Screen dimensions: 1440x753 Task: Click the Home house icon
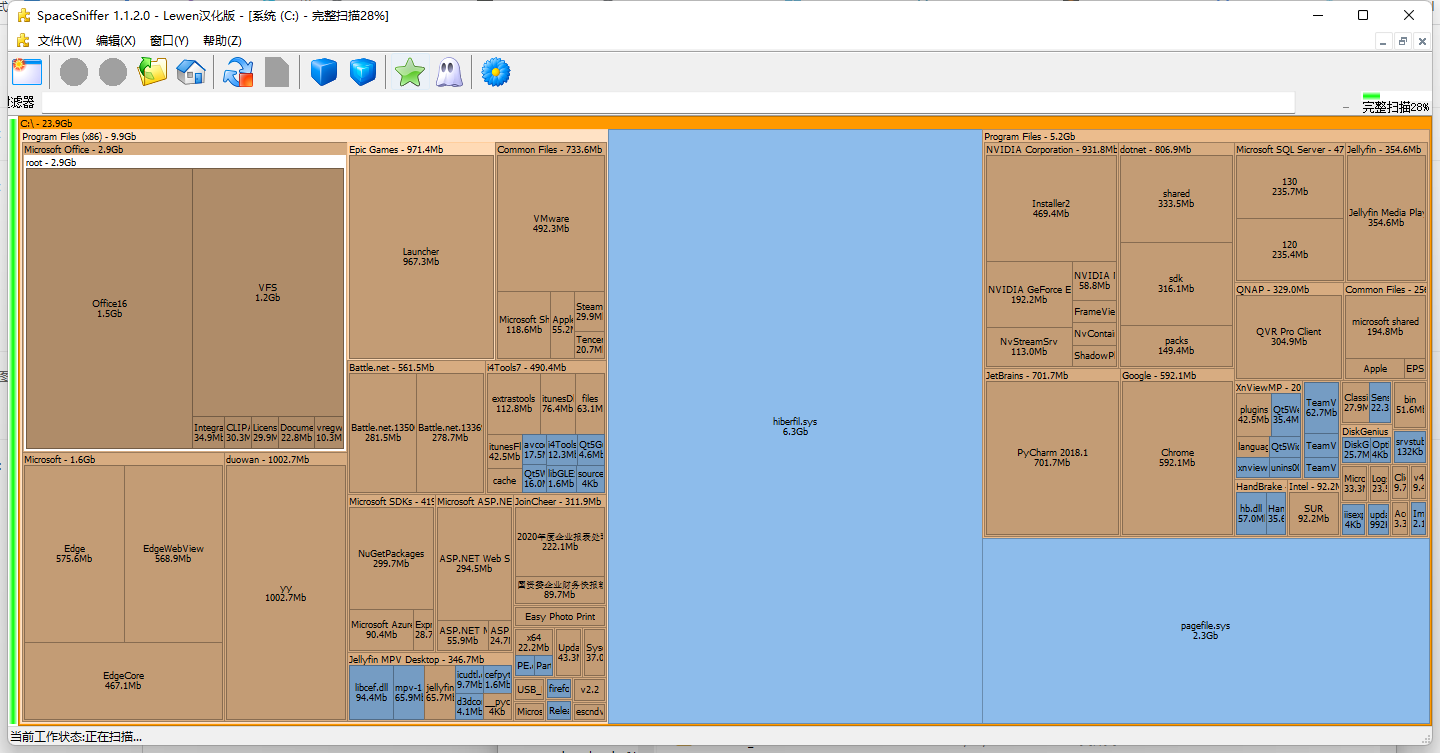coord(191,72)
